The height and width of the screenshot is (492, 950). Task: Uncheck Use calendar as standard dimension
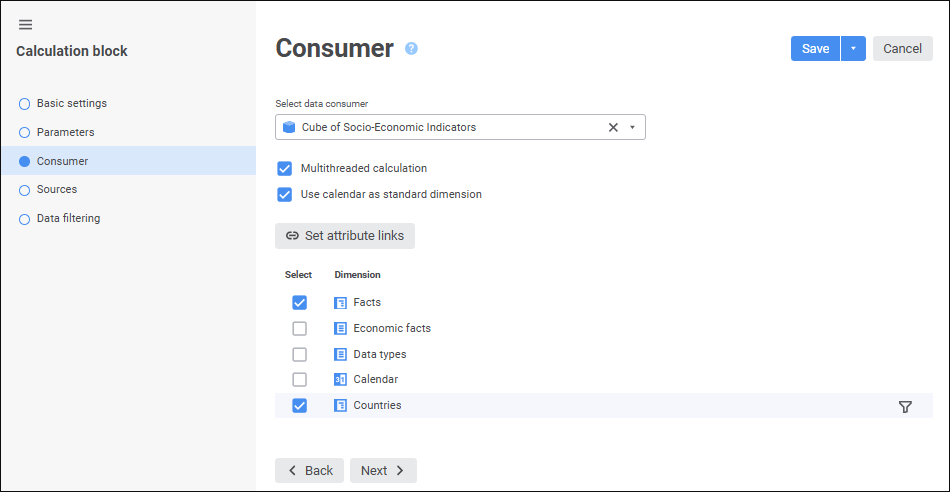pyautogui.click(x=285, y=194)
